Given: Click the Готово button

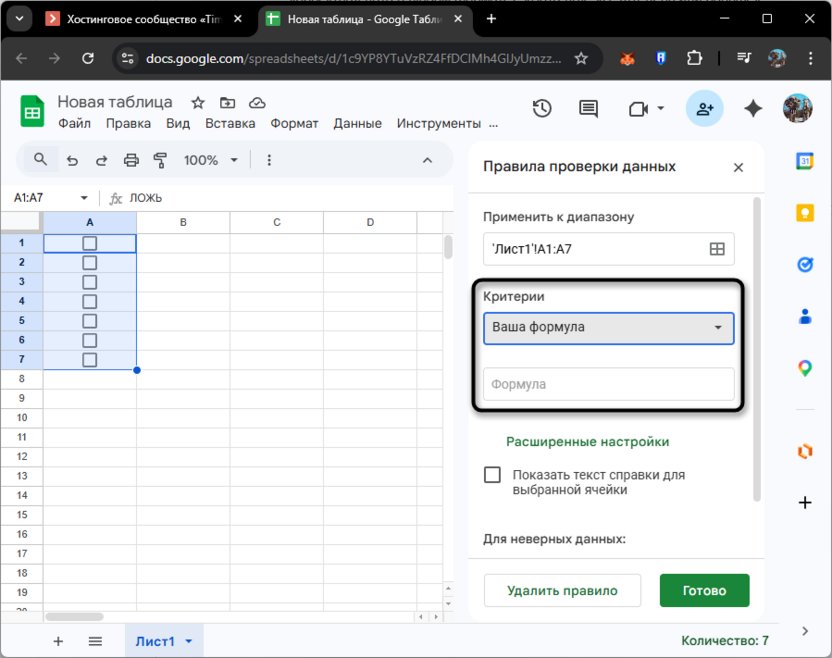Looking at the screenshot, I should pos(704,590).
